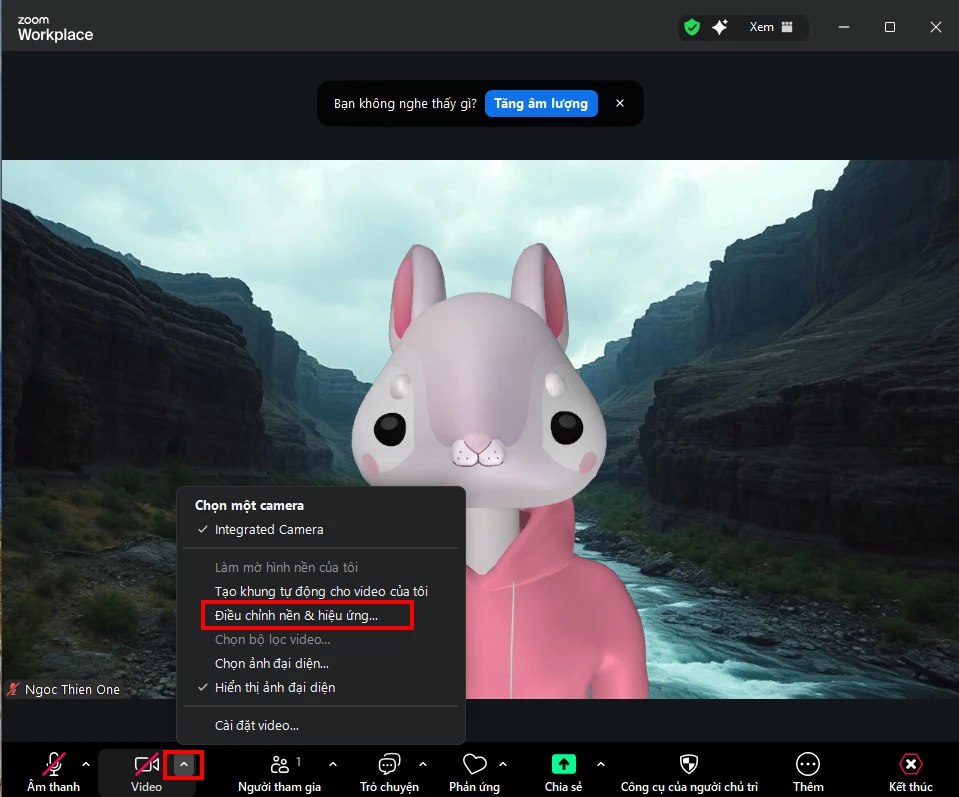This screenshot has height=797, width=959.
Task: Open the Người tham gia participants panel
Action: (x=280, y=766)
